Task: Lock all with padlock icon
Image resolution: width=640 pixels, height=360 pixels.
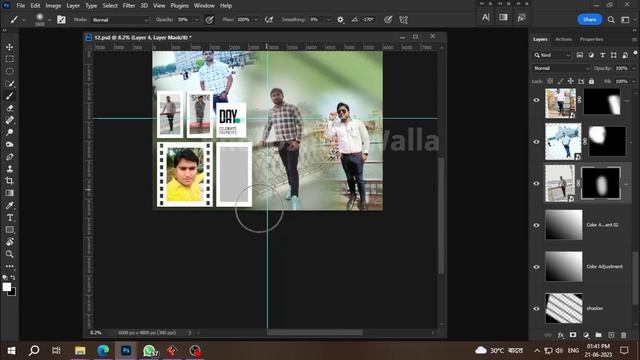Action: point(591,81)
